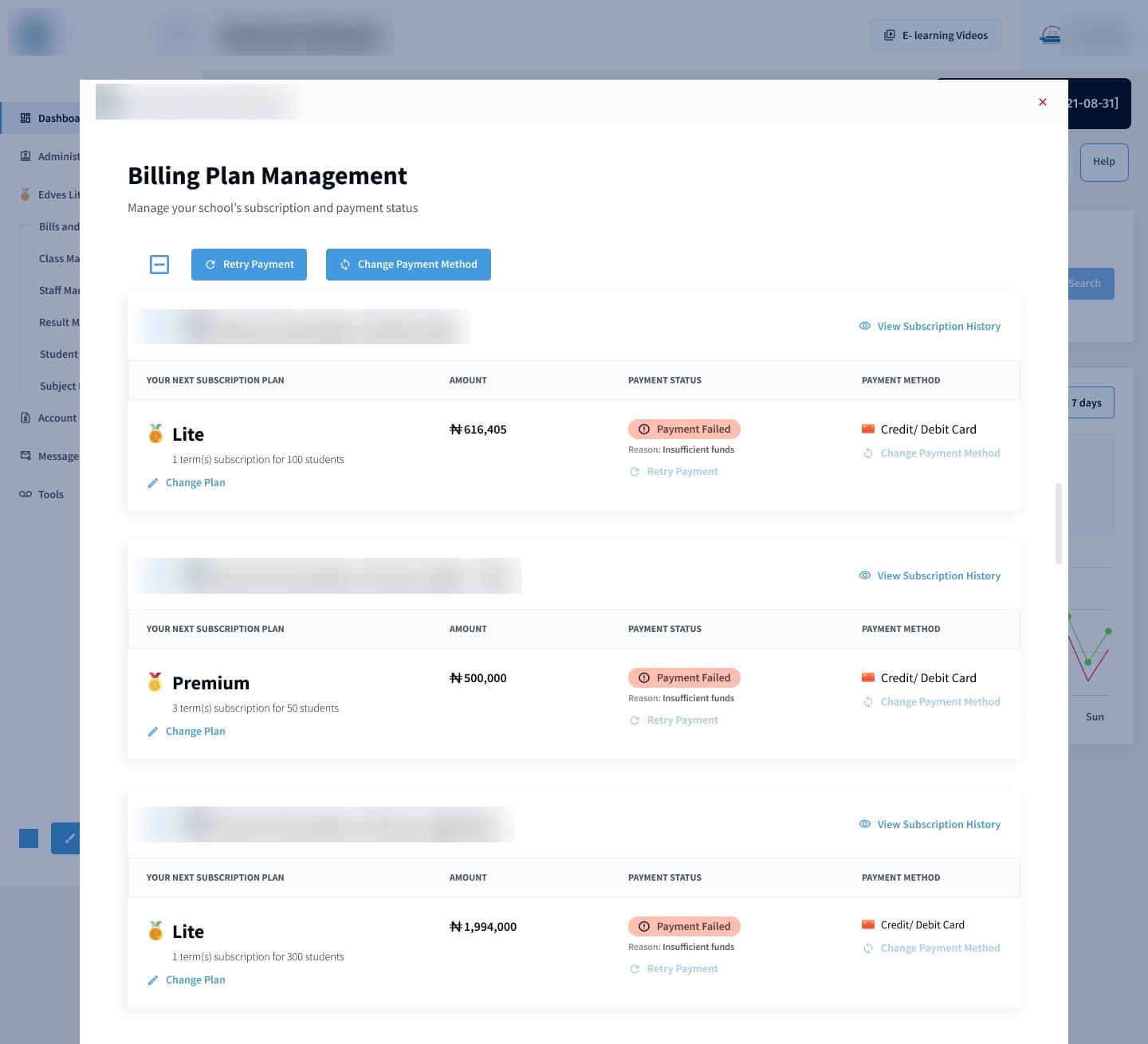Click the Payment Failed badge for ₦1,994,000 plan
Screen dimensions: 1148x1044
684,926
